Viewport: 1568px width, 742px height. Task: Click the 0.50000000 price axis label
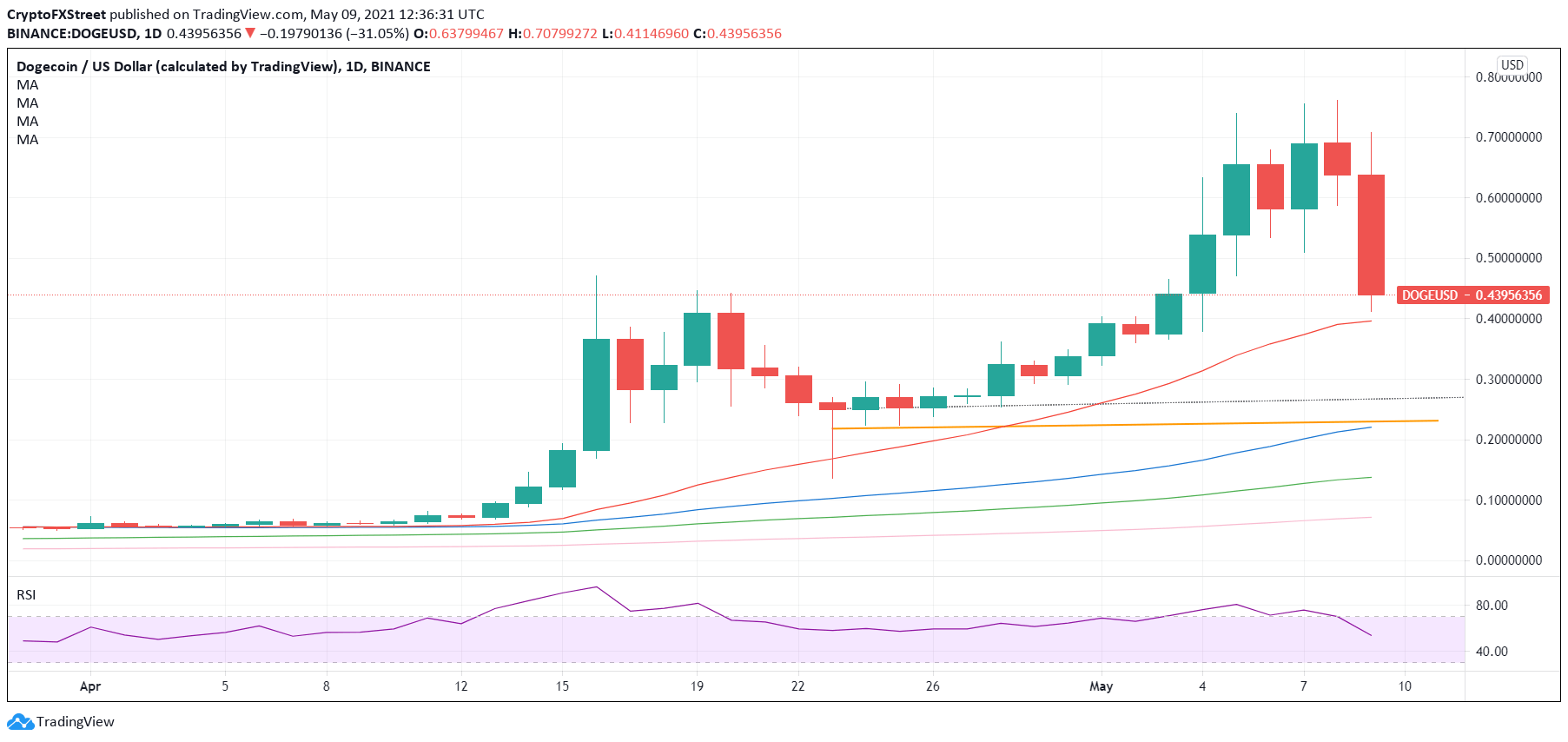click(1509, 258)
